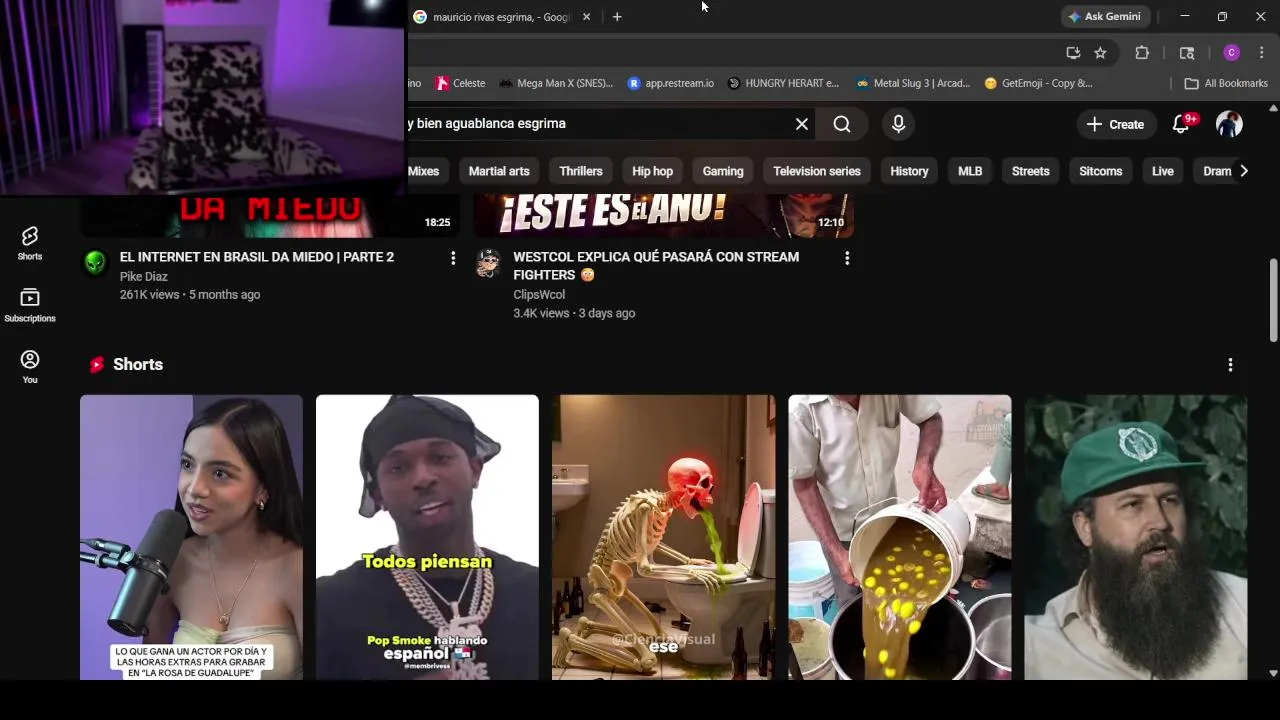Open YouTube notifications bell

1182,124
